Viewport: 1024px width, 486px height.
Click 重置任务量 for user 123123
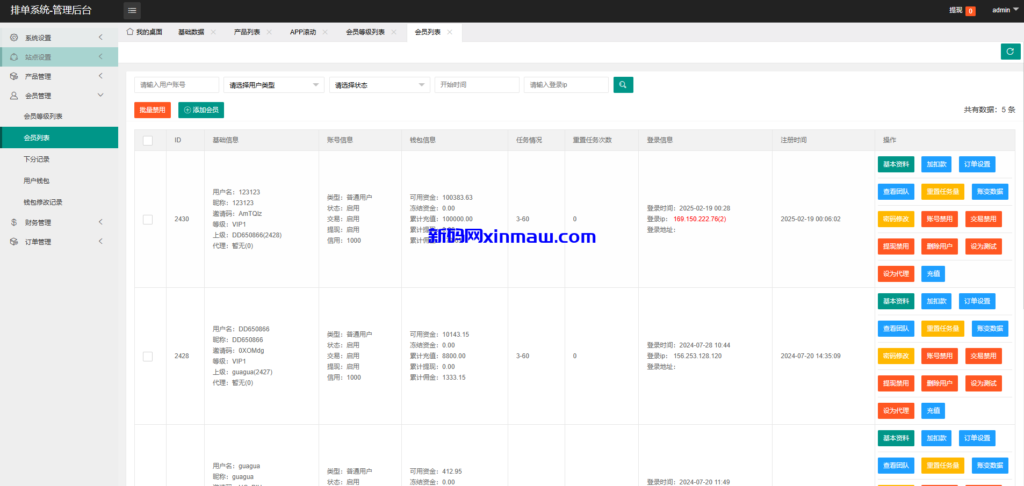pyautogui.click(x=942, y=192)
